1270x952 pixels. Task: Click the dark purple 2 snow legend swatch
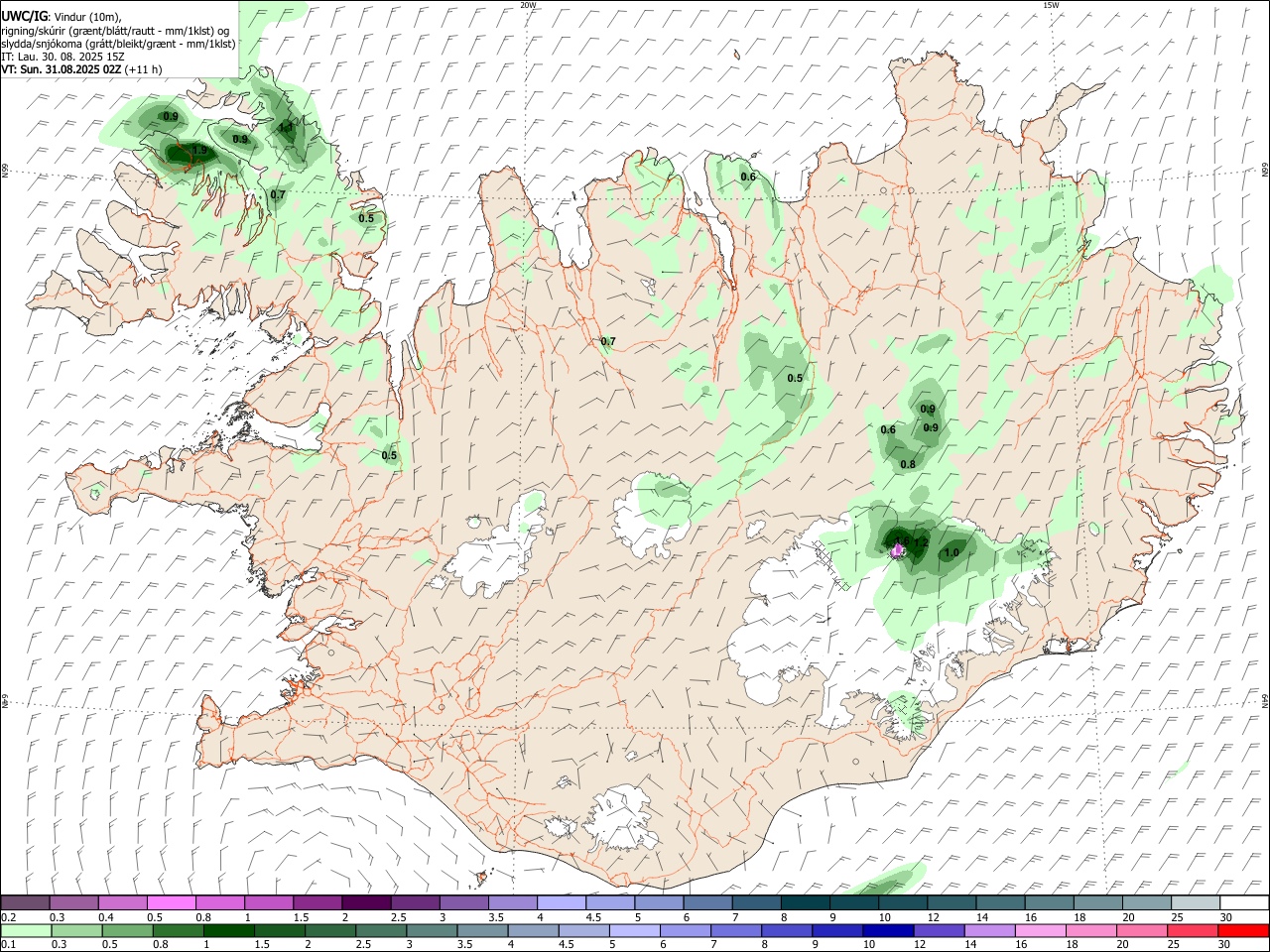point(366,903)
